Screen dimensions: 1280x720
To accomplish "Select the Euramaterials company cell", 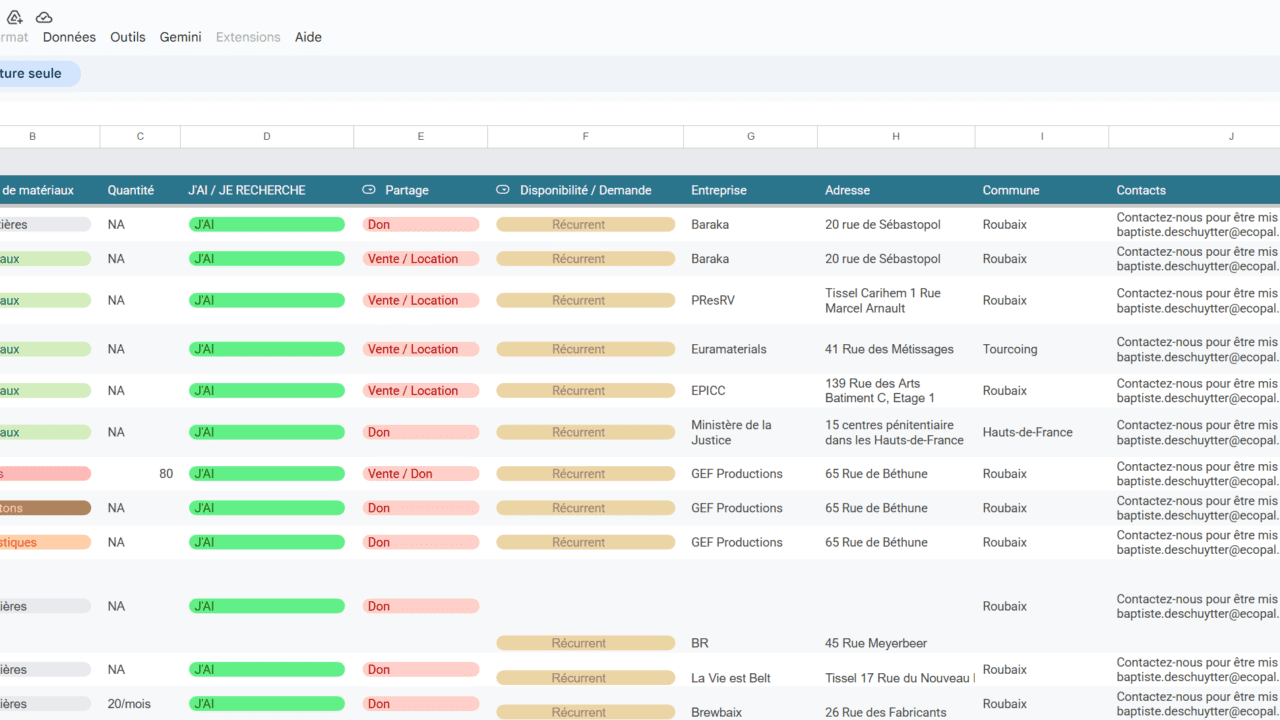I will click(x=751, y=349).
